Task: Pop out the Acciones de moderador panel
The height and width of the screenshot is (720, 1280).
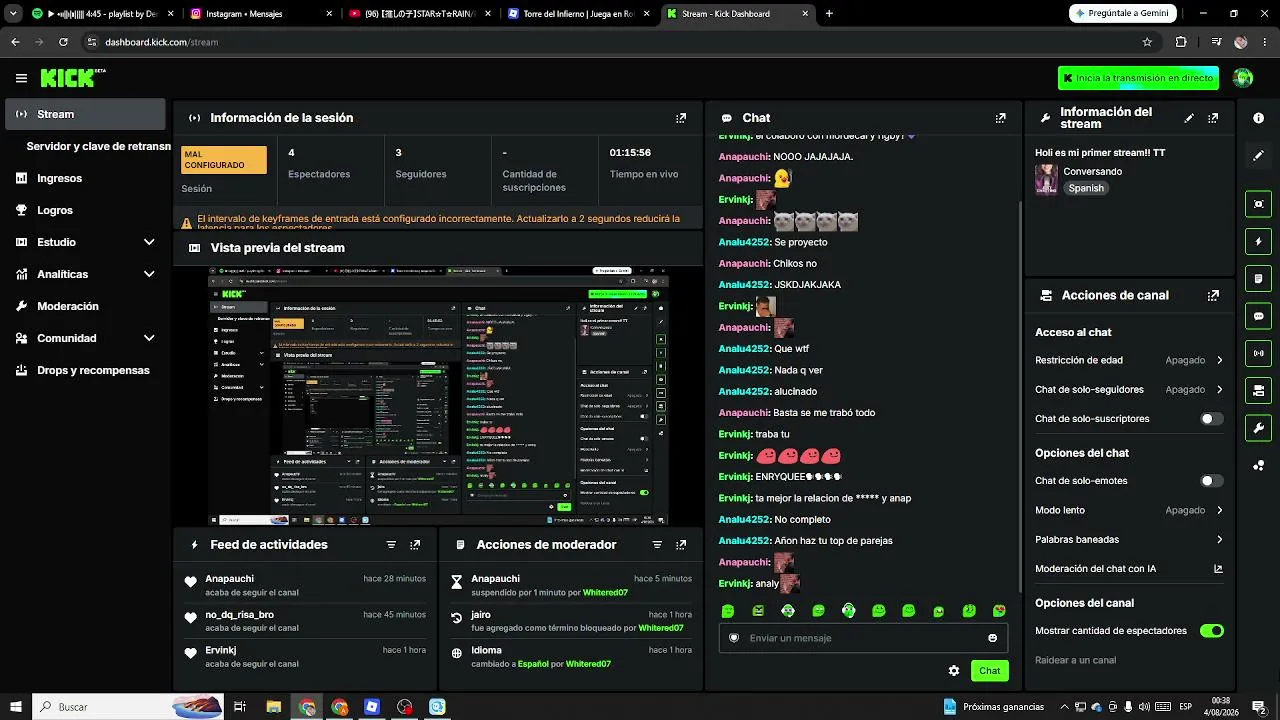Action: pos(681,545)
